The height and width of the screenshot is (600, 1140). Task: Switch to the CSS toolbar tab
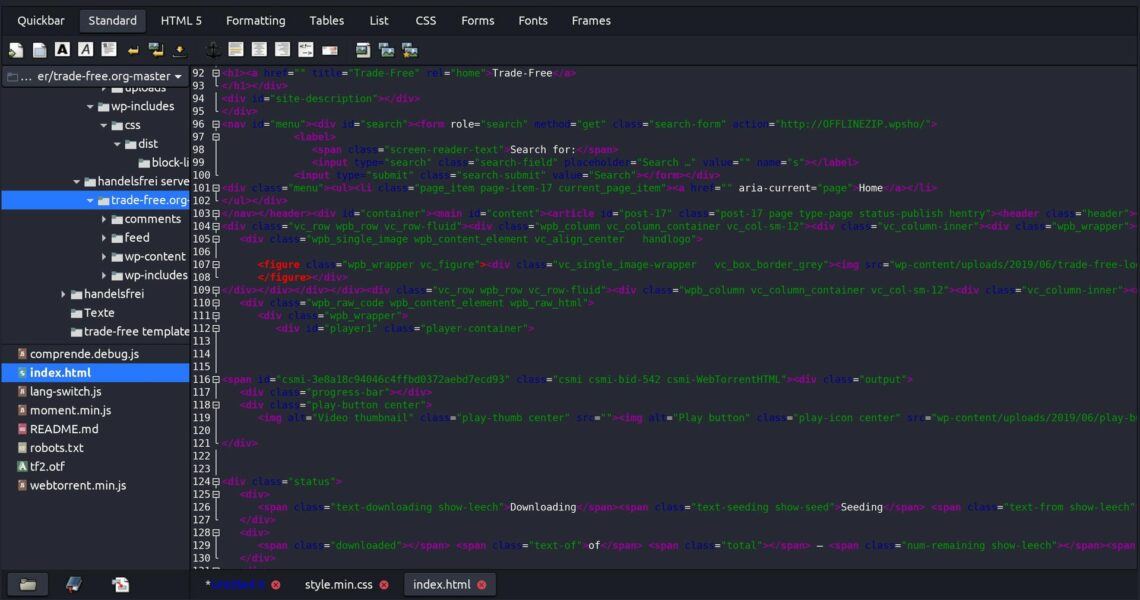[425, 20]
